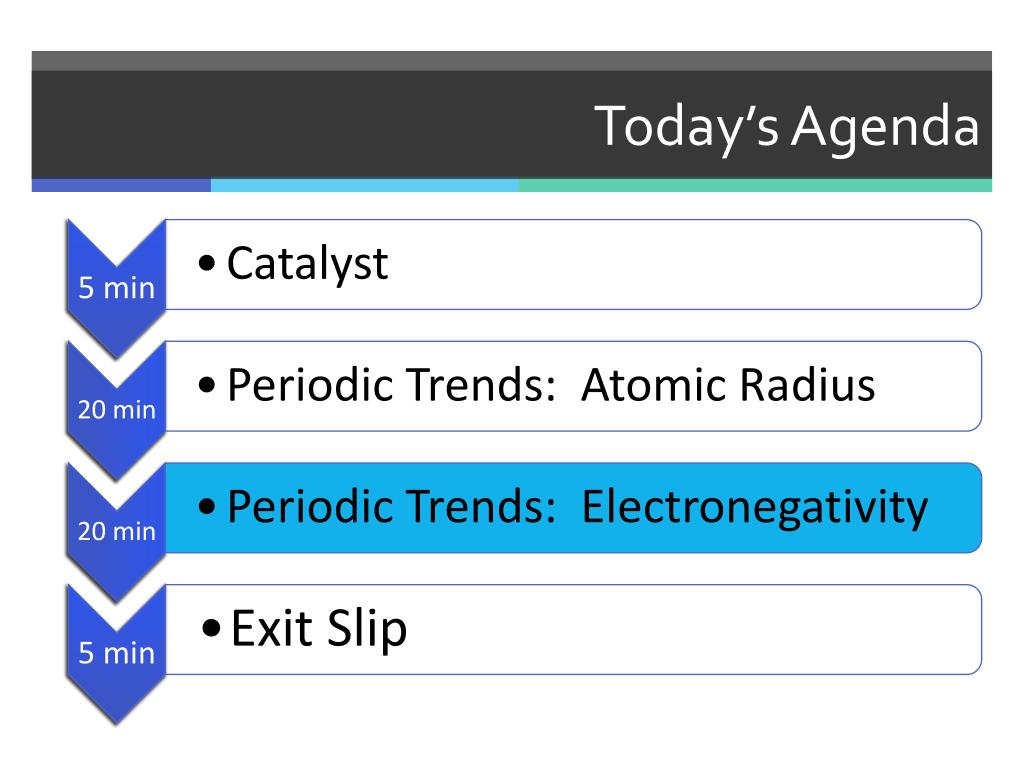Click the bullet point before Exit Slip

click(211, 629)
